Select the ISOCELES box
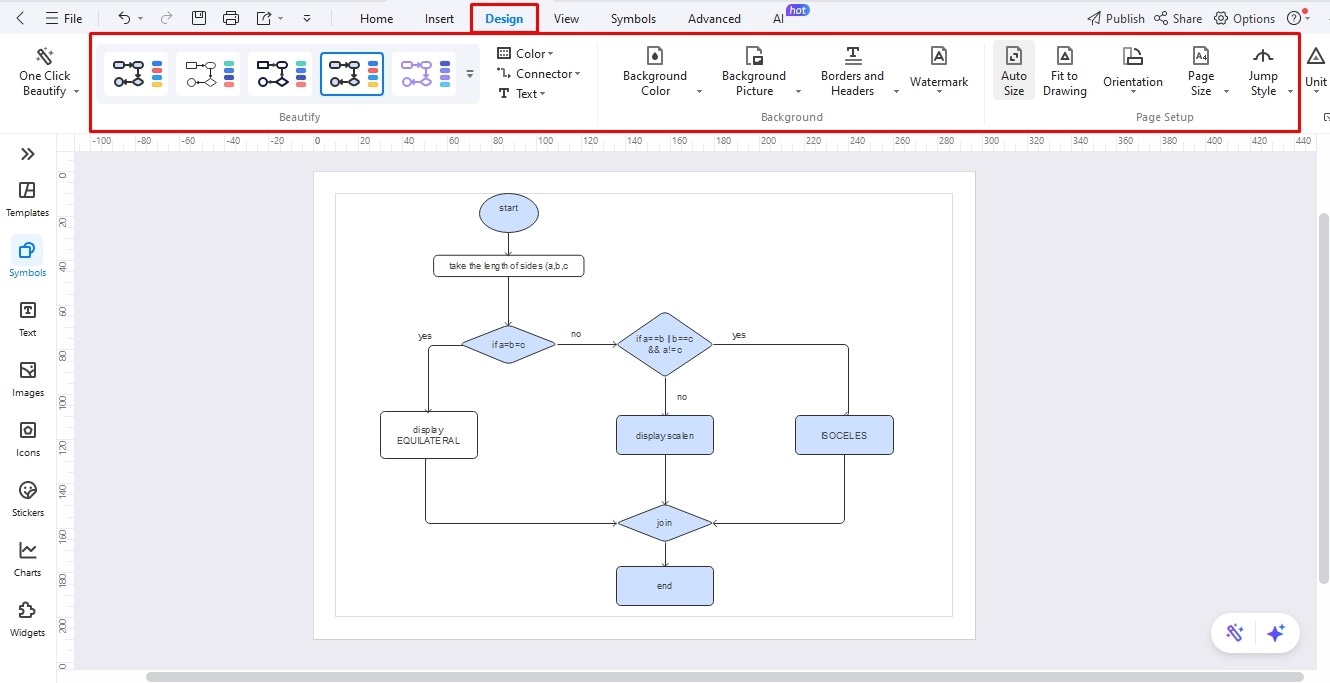This screenshot has width=1330, height=683. pyautogui.click(x=844, y=435)
